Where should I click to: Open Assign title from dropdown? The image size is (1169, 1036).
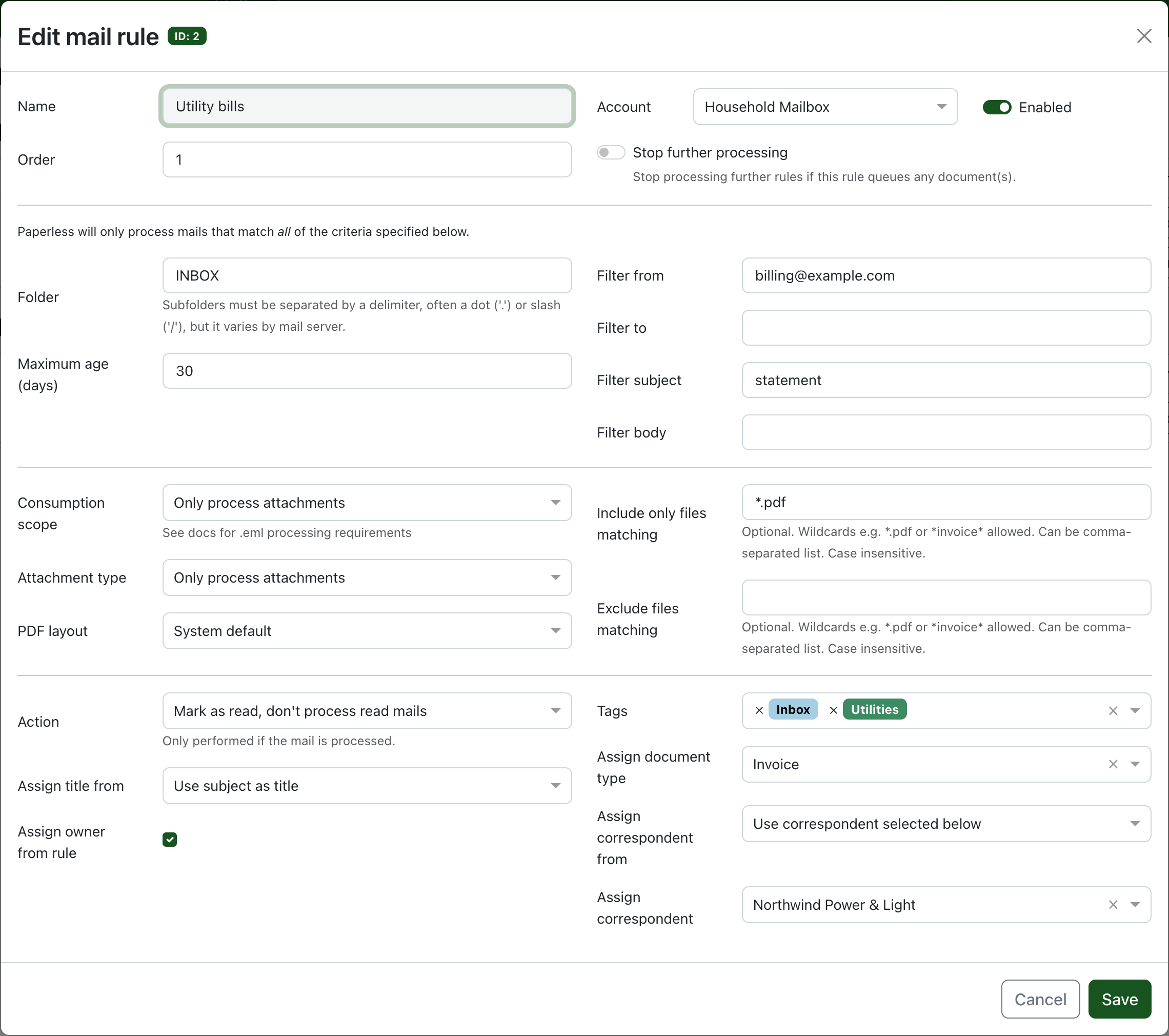coord(367,785)
